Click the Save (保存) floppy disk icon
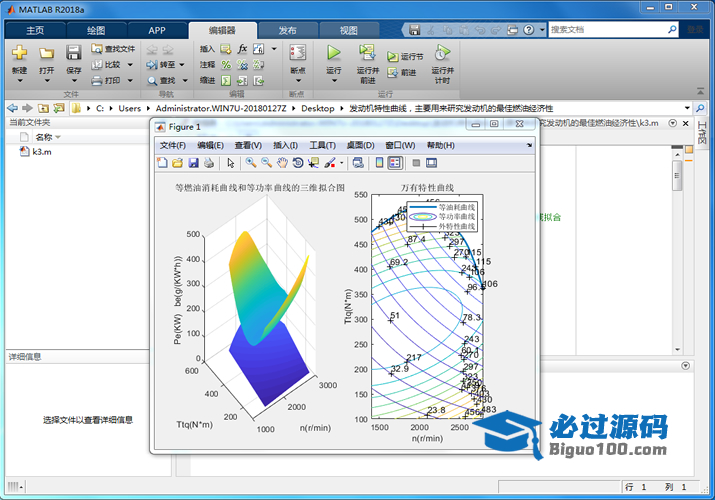Image resolution: width=715 pixels, height=500 pixels. [x=73, y=52]
